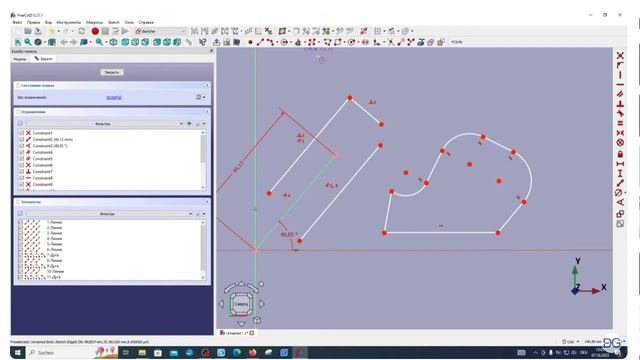Select the Create point tool
The width and height of the screenshot is (640, 360).
coord(250,42)
